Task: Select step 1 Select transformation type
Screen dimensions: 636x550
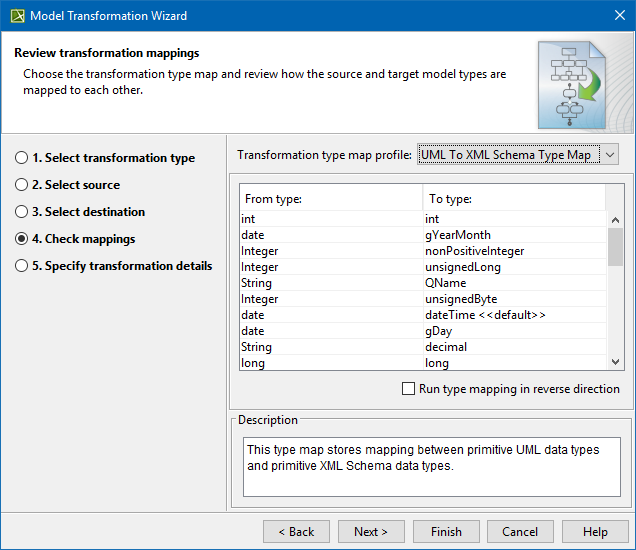Action: pyautogui.click(x=105, y=158)
